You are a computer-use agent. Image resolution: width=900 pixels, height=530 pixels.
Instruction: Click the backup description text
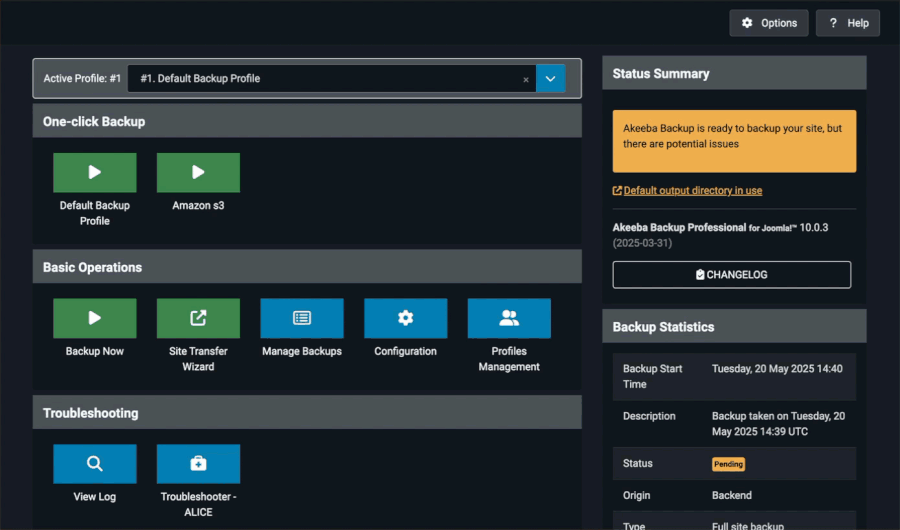click(x=778, y=424)
